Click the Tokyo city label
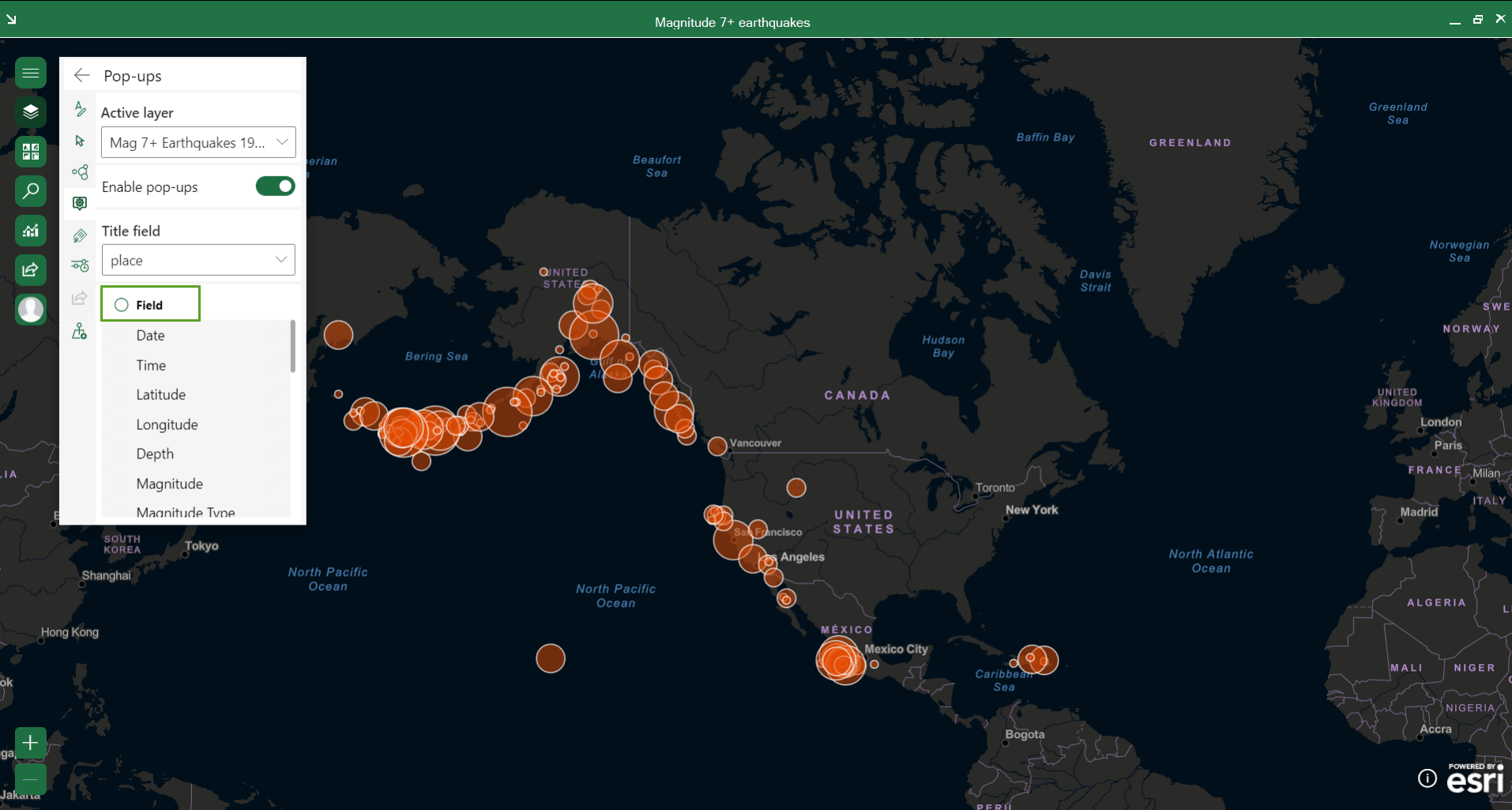 click(201, 545)
